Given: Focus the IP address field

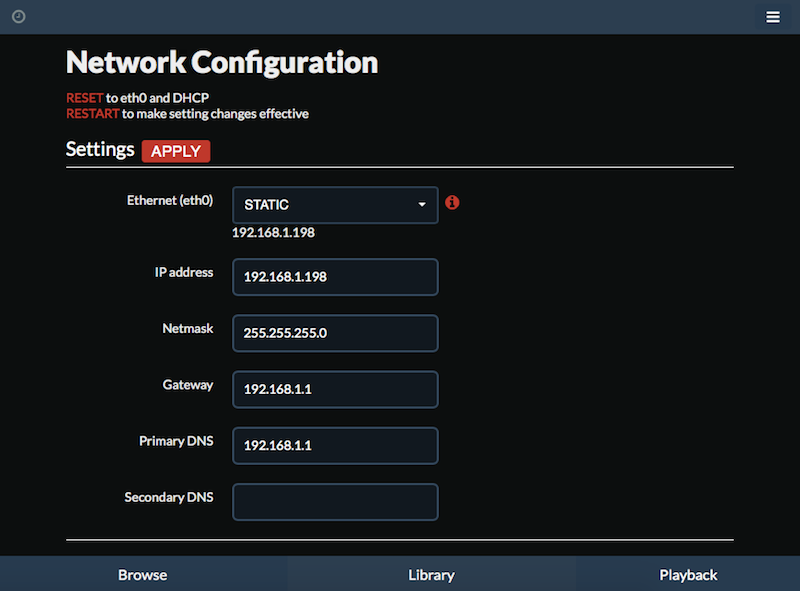Looking at the screenshot, I should pyautogui.click(x=335, y=277).
